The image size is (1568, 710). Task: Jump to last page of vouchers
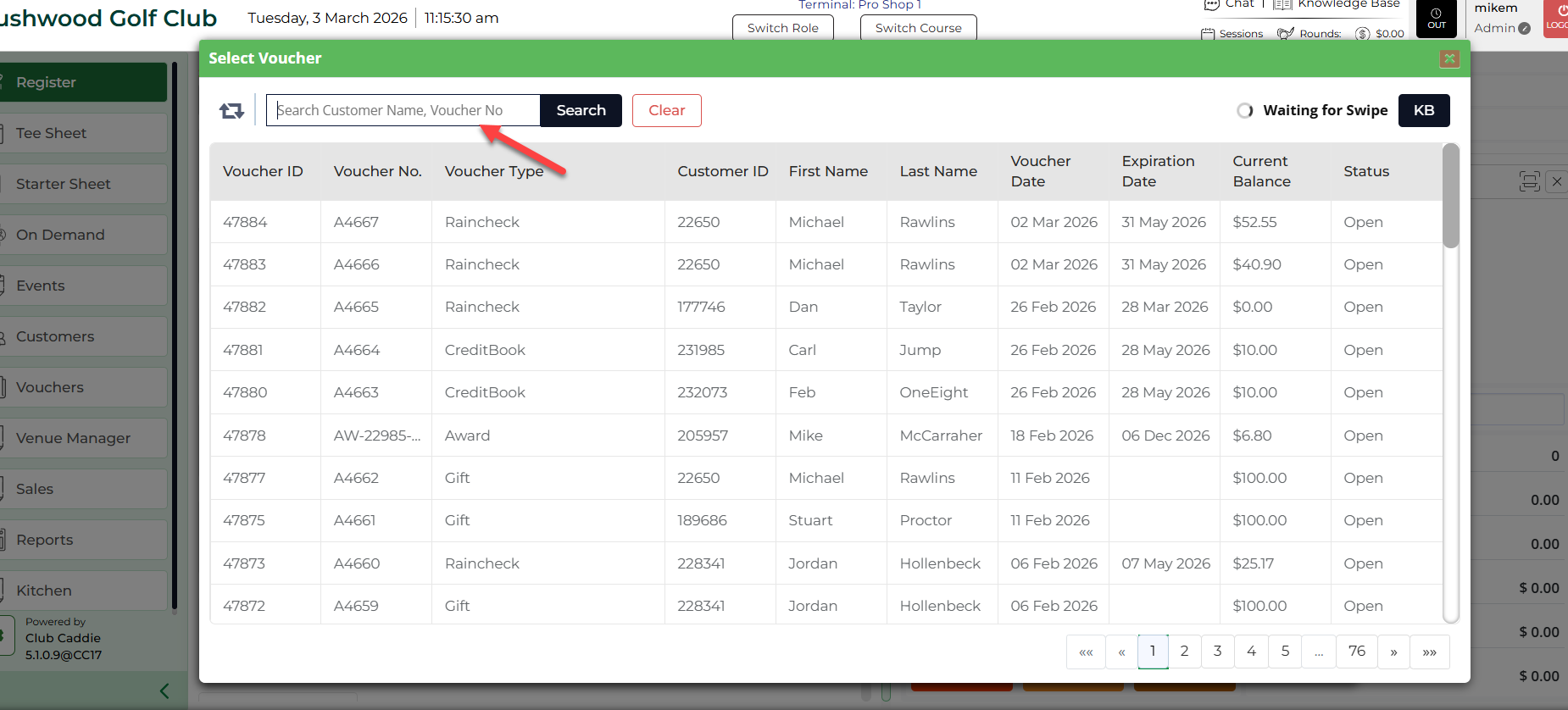coord(1429,652)
